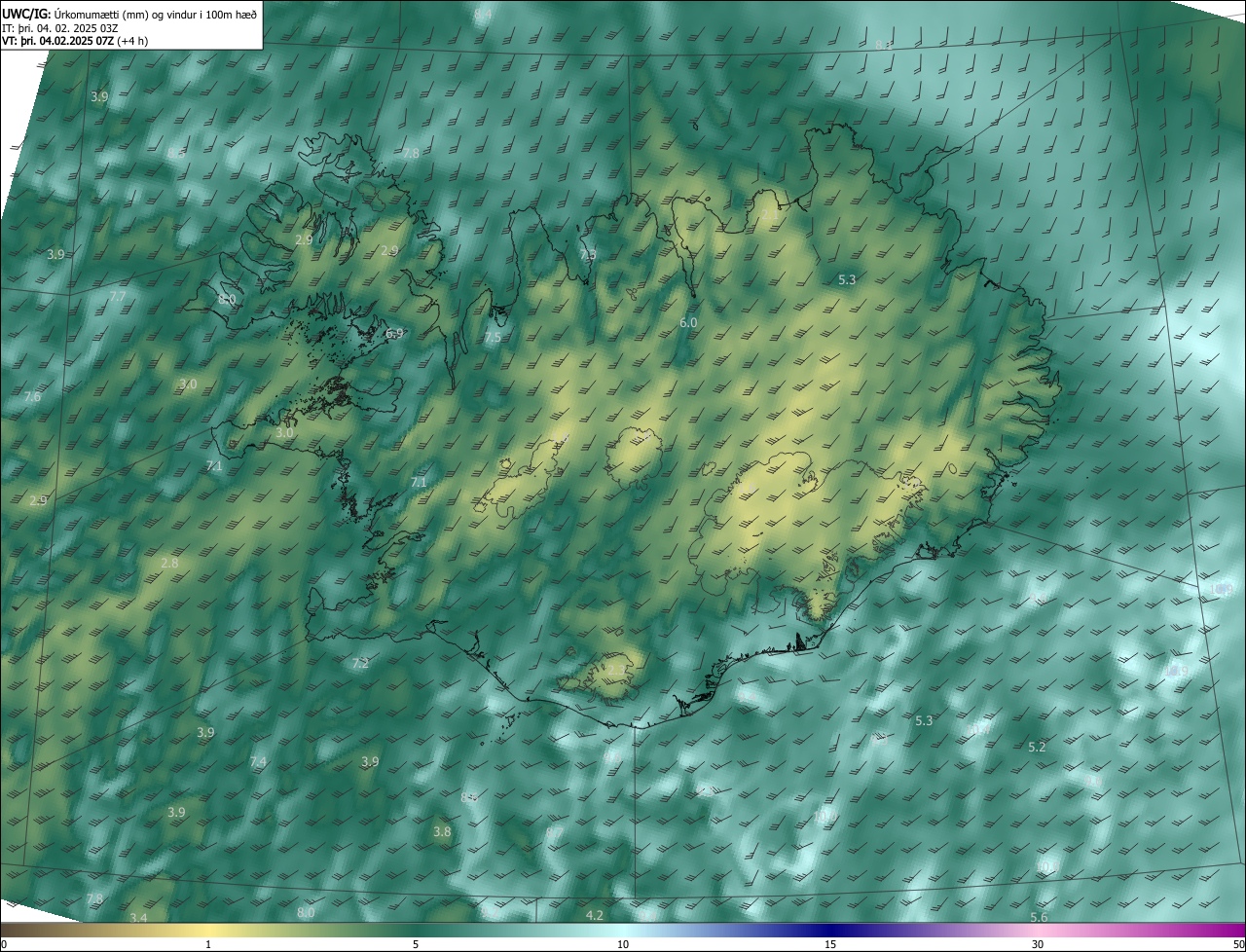Select the 3.8 value label on the map
The image size is (1246, 952).
click(442, 832)
